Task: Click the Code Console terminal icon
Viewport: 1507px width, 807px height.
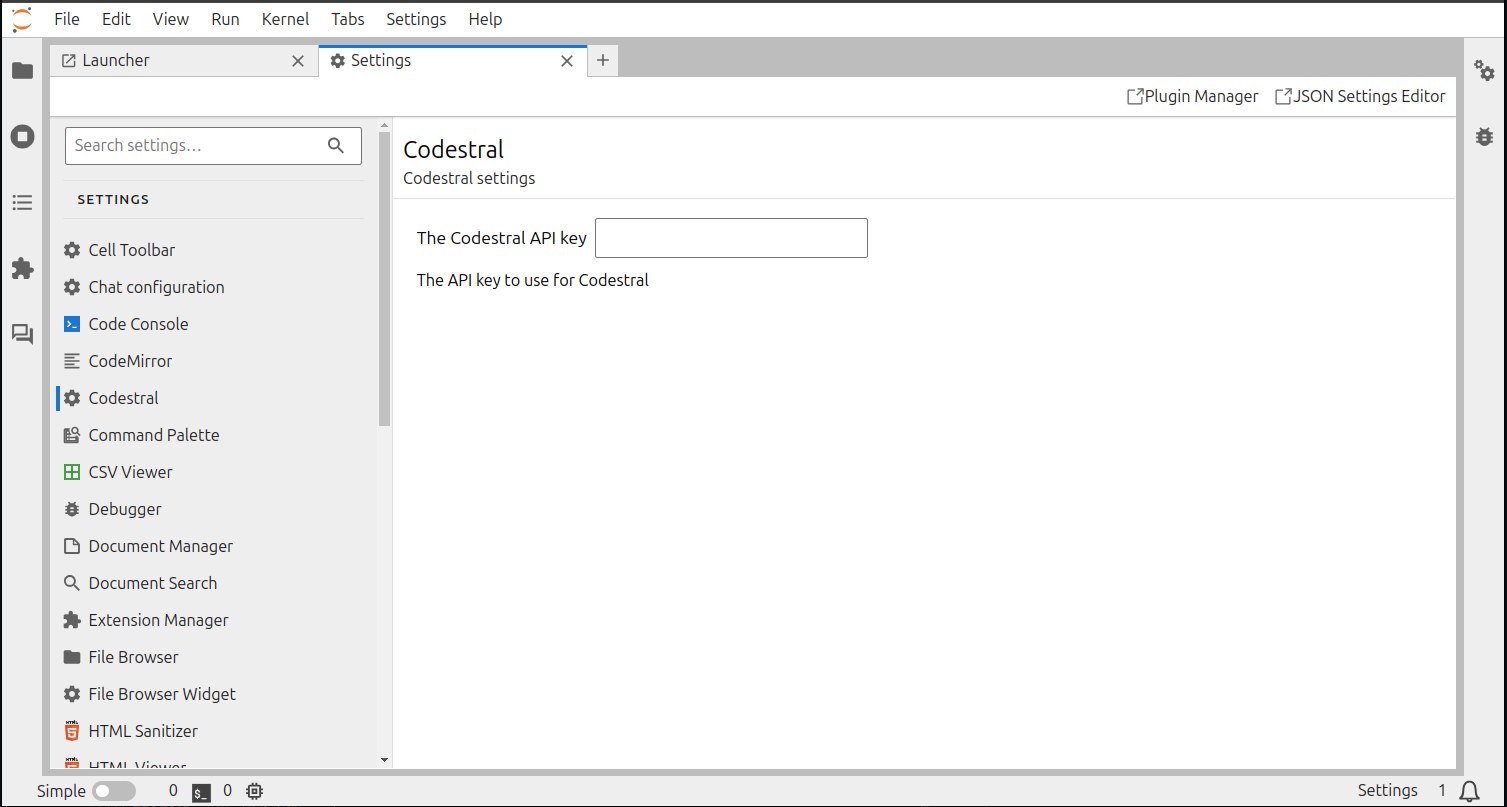Action: 72,324
